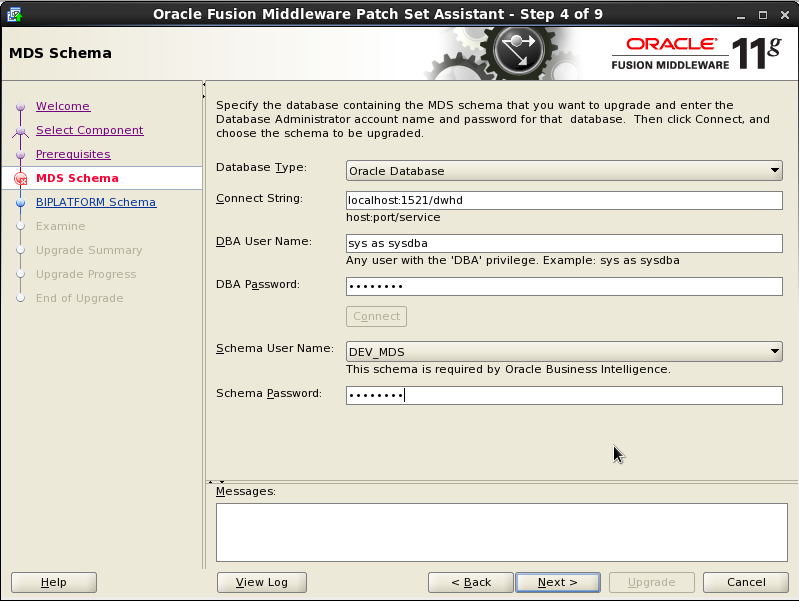
Task: Click into DBA User Name field
Action: click(x=564, y=243)
